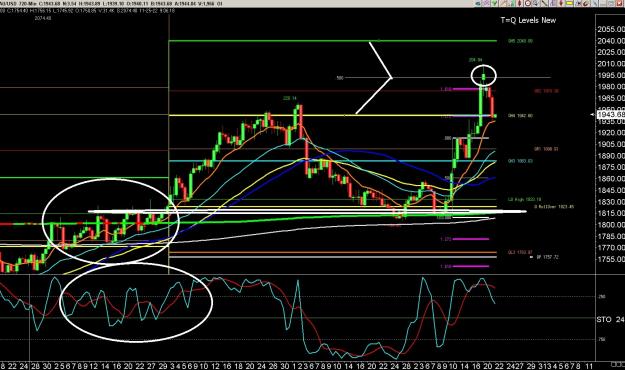The height and width of the screenshot is (370, 625).
Task: Click the 1770.00 price axis label
Action: (x=611, y=248)
